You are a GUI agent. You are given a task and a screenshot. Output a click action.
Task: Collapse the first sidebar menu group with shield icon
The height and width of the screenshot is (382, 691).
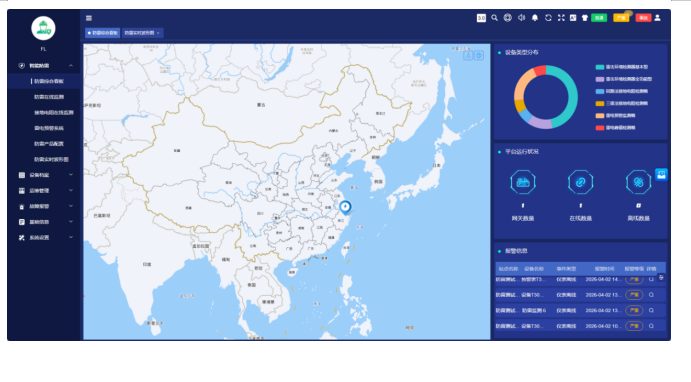(43, 66)
